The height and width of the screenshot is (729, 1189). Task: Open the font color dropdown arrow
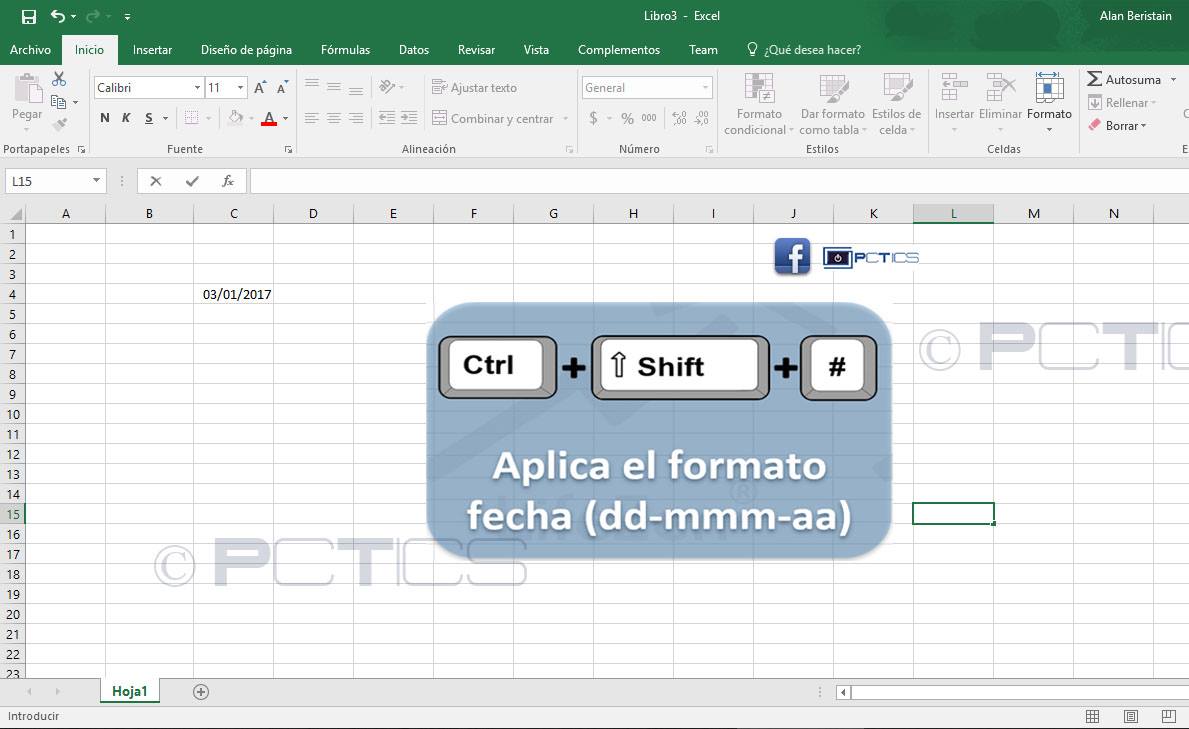tap(286, 118)
